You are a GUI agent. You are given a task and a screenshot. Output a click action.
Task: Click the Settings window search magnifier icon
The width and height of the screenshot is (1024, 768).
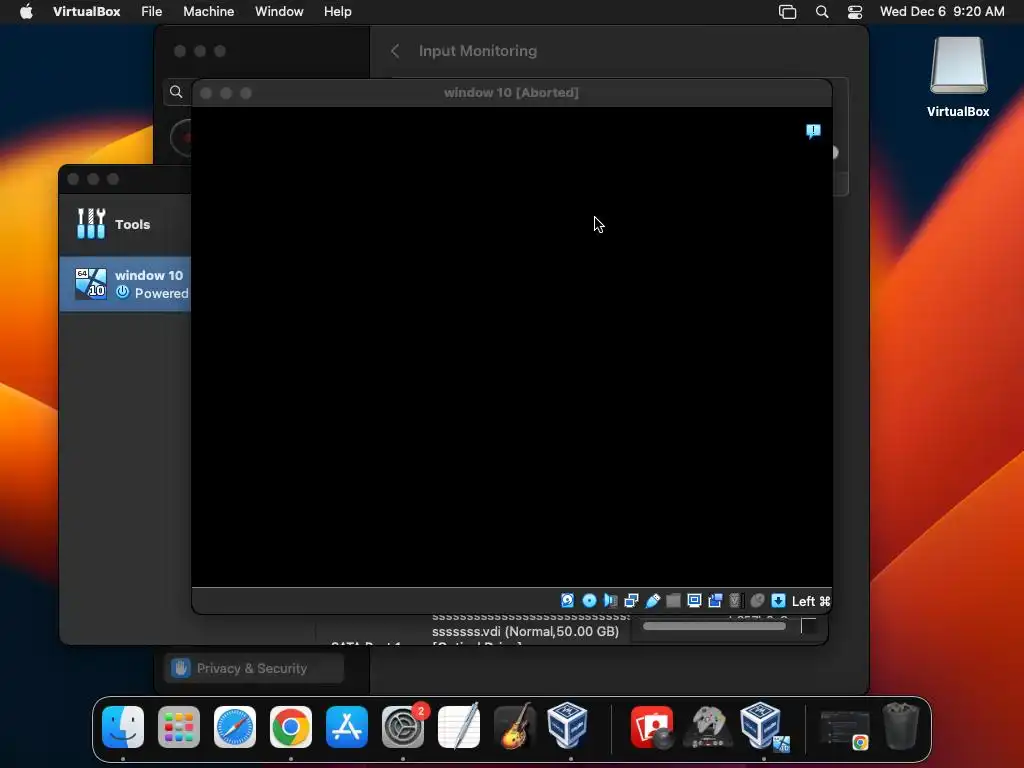[x=176, y=92]
